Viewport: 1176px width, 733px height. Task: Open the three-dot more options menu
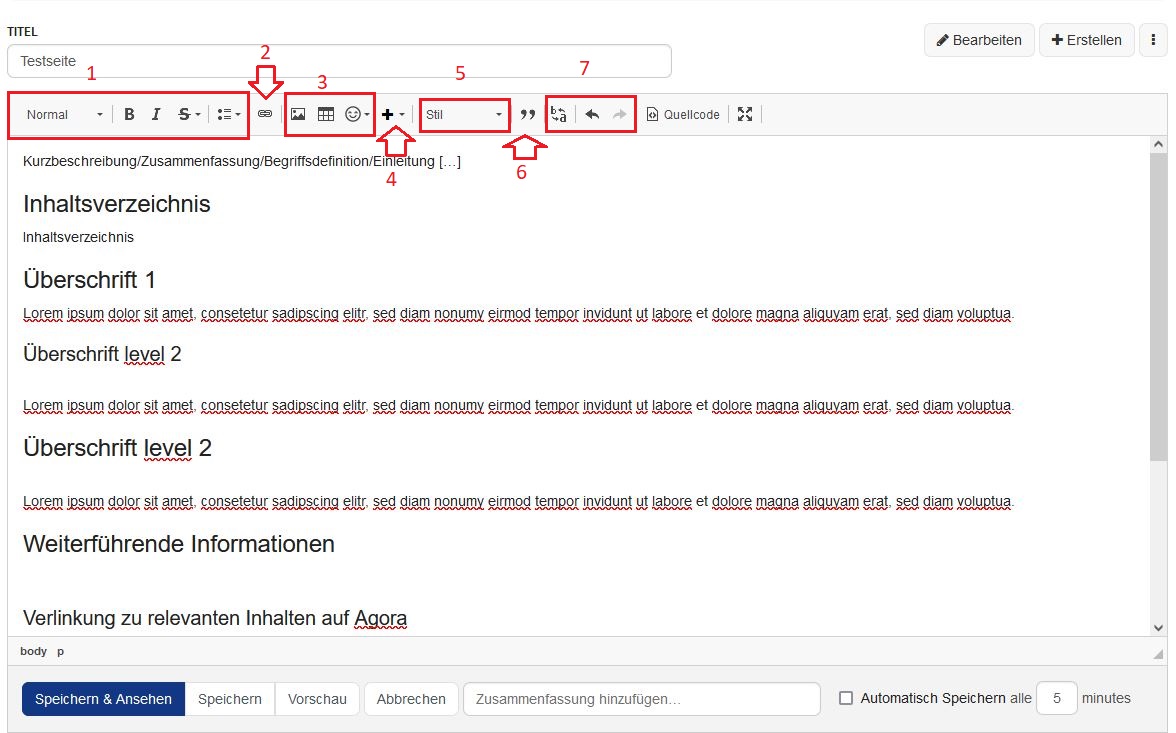tap(1153, 40)
